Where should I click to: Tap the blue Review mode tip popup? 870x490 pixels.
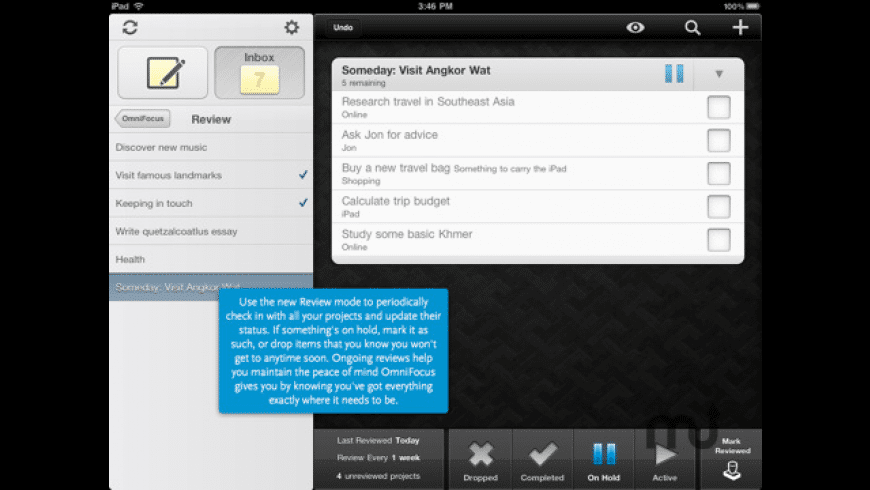[333, 351]
